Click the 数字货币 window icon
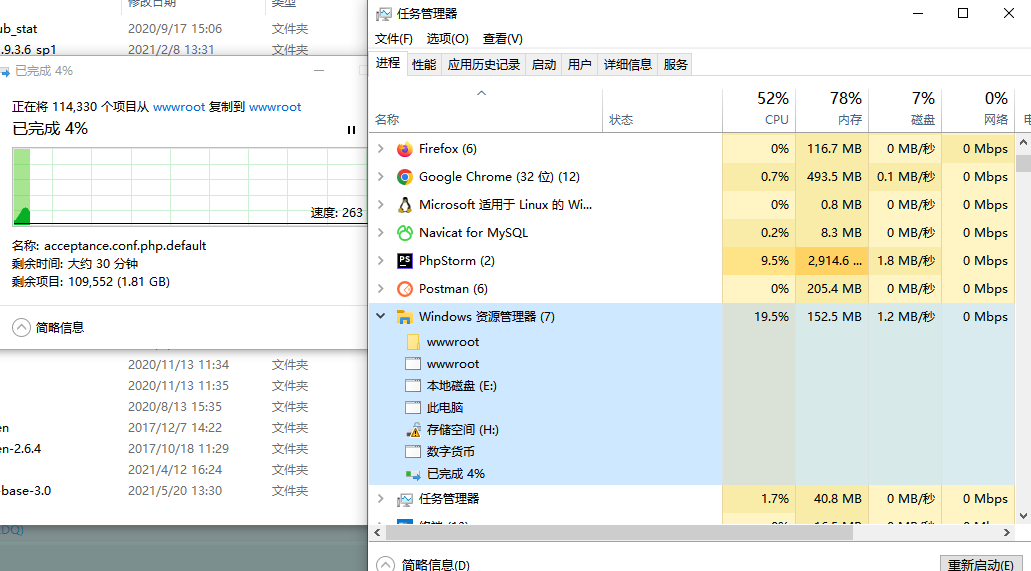The height and width of the screenshot is (571, 1031). click(413, 452)
